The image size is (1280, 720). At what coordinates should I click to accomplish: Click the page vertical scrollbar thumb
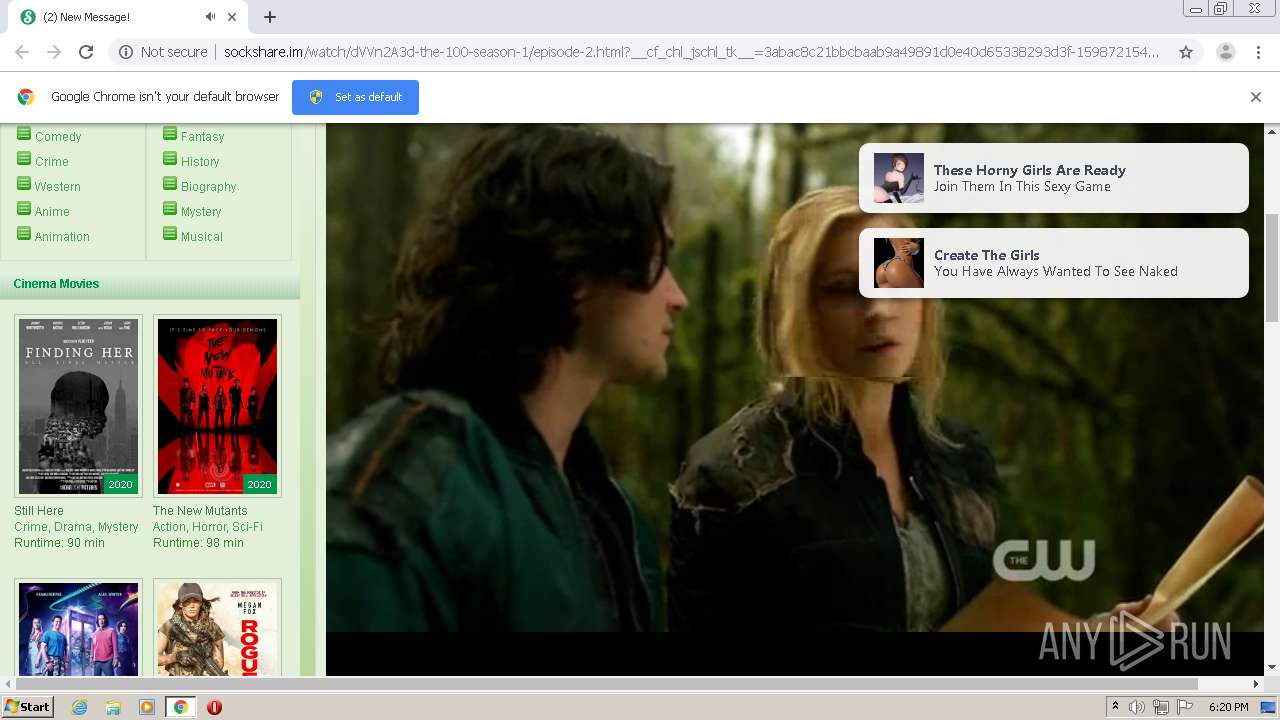pyautogui.click(x=1272, y=268)
